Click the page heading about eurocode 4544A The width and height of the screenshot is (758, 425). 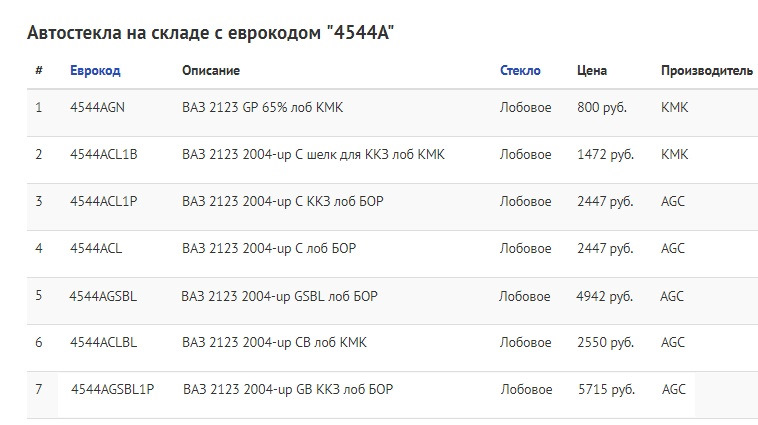[211, 33]
